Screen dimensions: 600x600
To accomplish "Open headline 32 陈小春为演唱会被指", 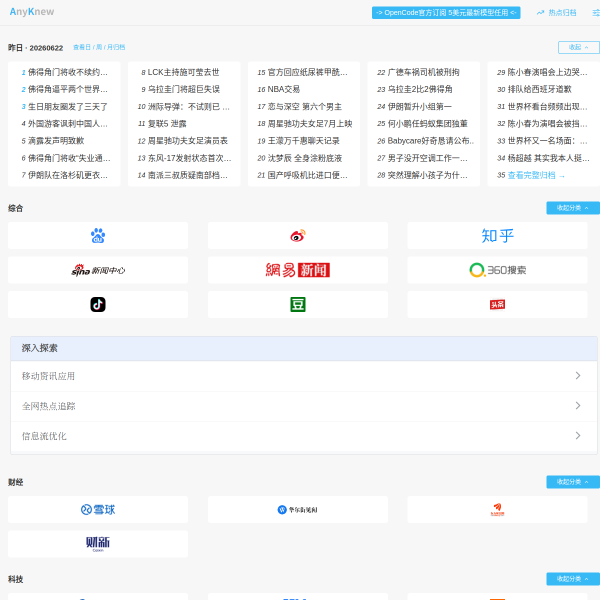I will click(548, 124).
